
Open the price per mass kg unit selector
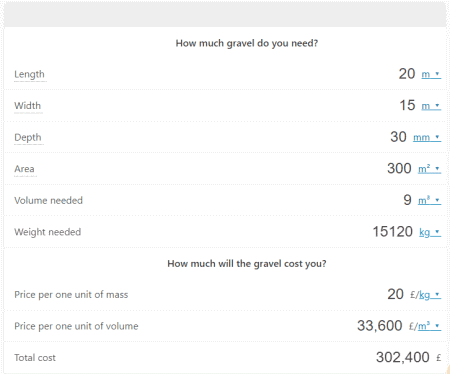point(430,295)
